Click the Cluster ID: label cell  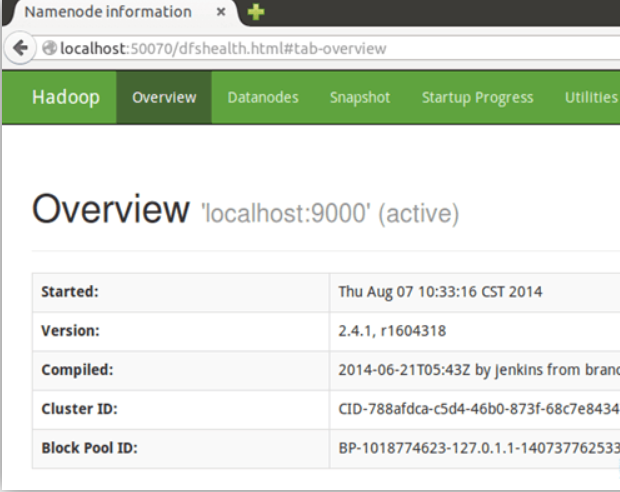pyautogui.click(x=181, y=409)
